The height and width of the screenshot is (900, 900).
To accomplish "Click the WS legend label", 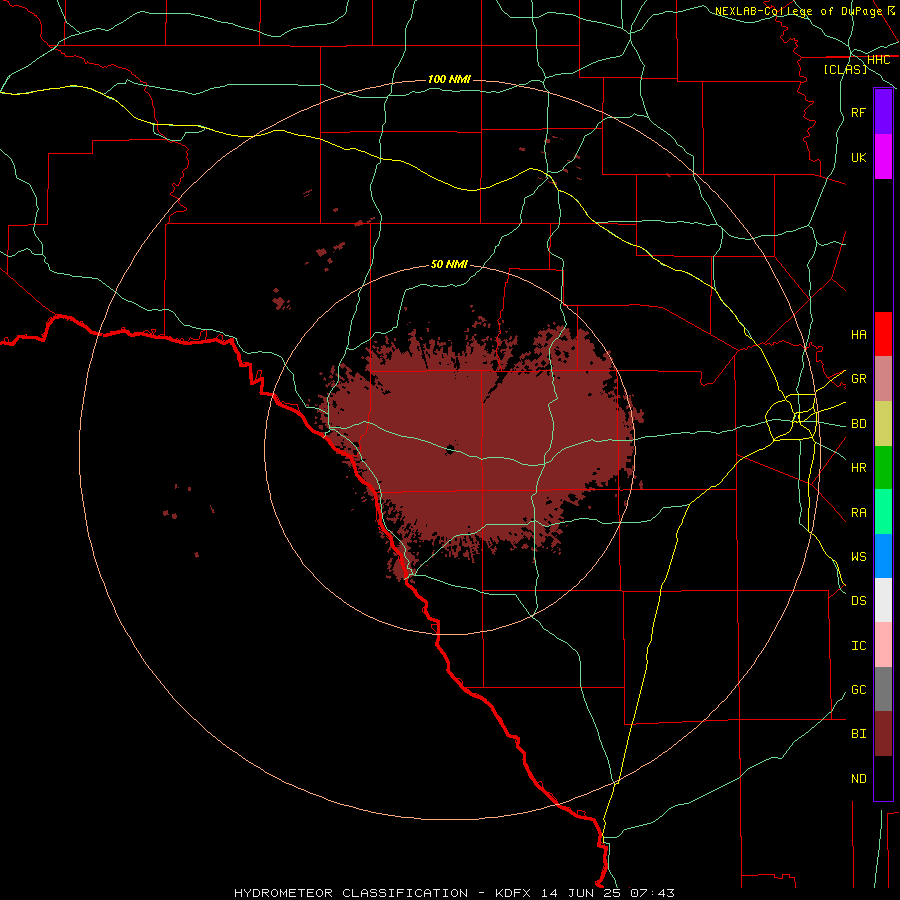I will click(x=858, y=557).
